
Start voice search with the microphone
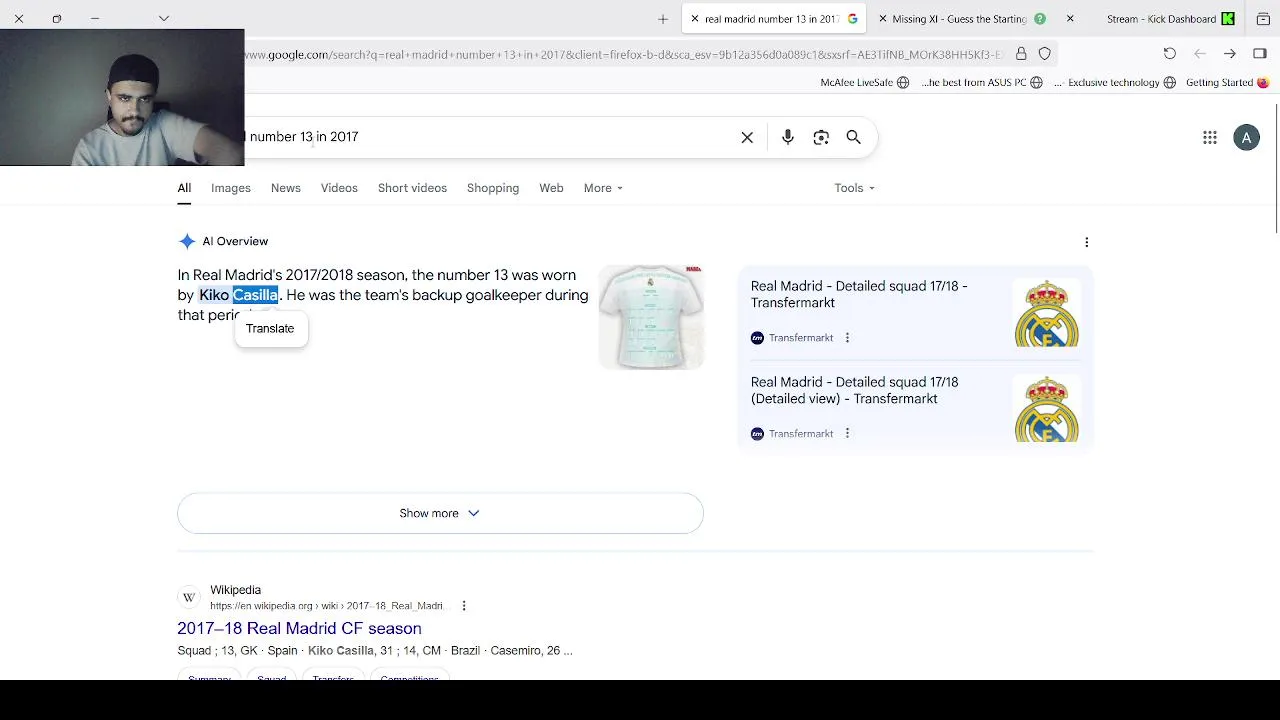[x=788, y=137]
